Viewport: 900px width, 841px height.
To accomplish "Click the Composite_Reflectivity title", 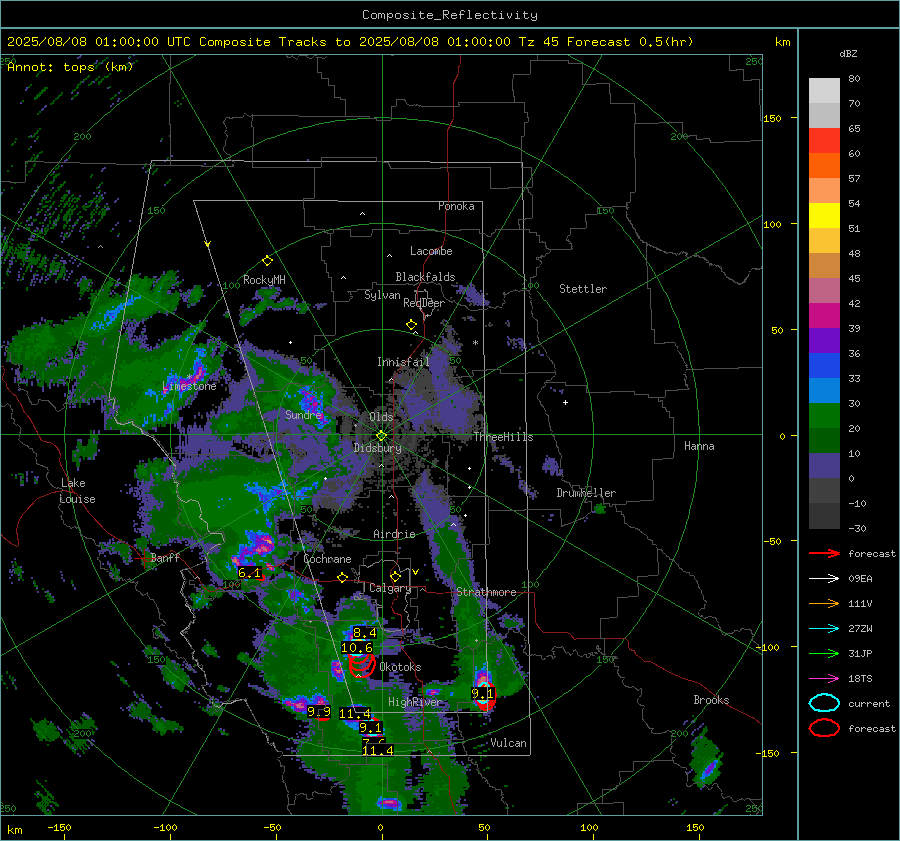I will point(449,15).
